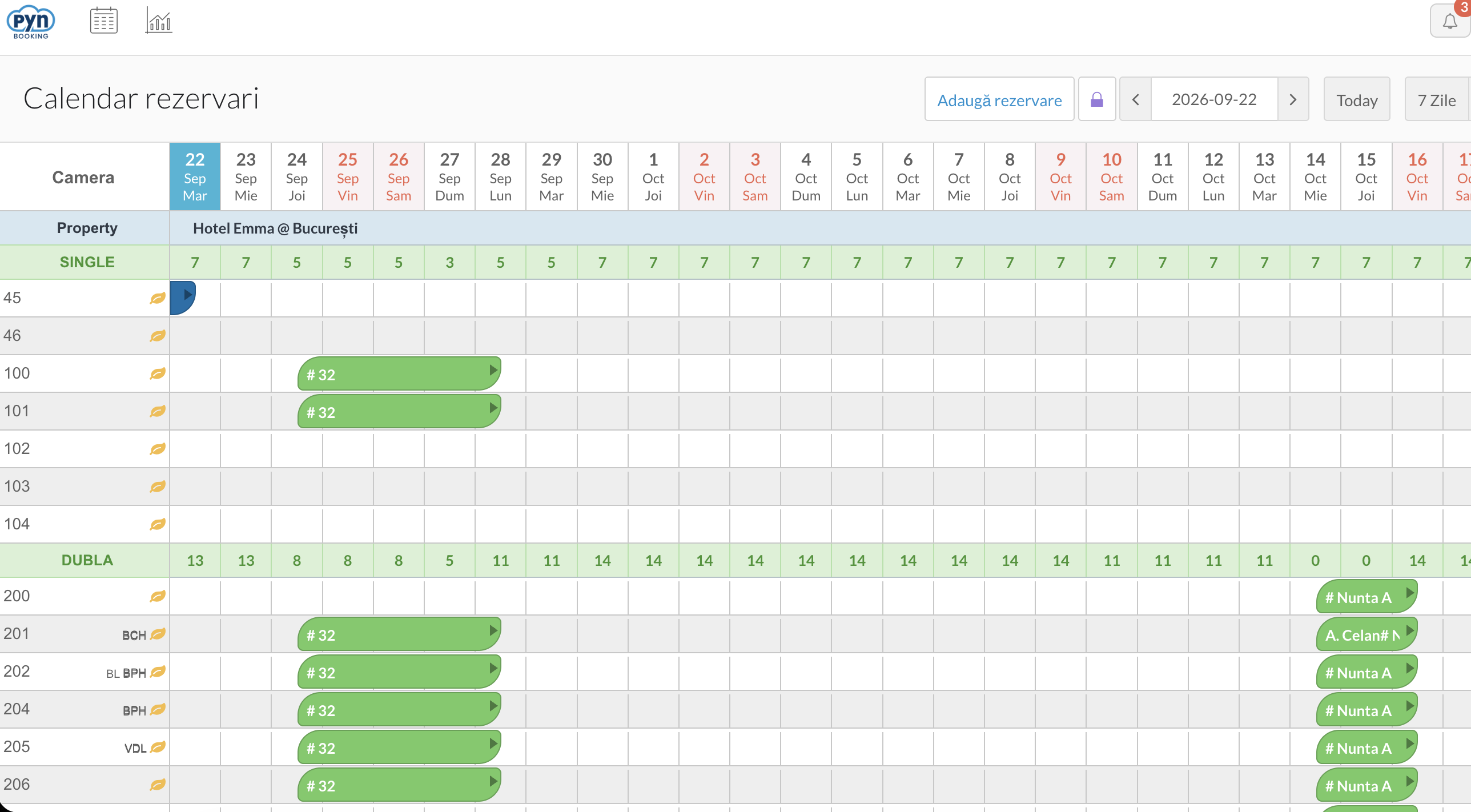Click the leaf icon for room 100
The width and height of the screenshot is (1471, 812).
pos(158,373)
